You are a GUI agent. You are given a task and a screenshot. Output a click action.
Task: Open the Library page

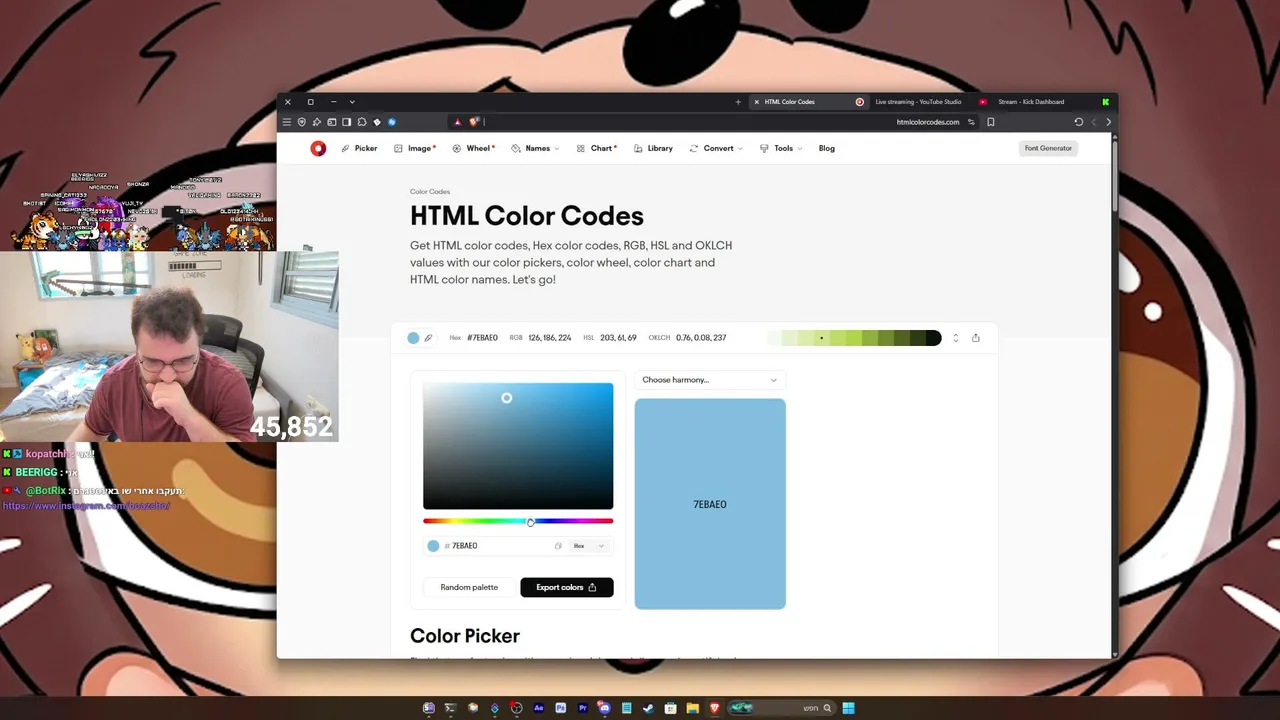click(653, 148)
